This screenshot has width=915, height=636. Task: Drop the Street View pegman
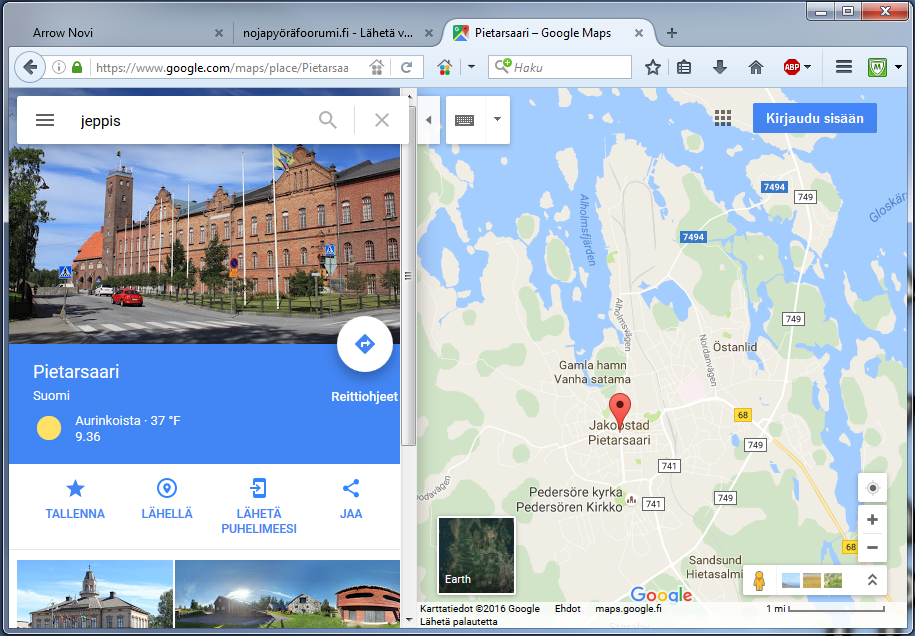coord(760,581)
